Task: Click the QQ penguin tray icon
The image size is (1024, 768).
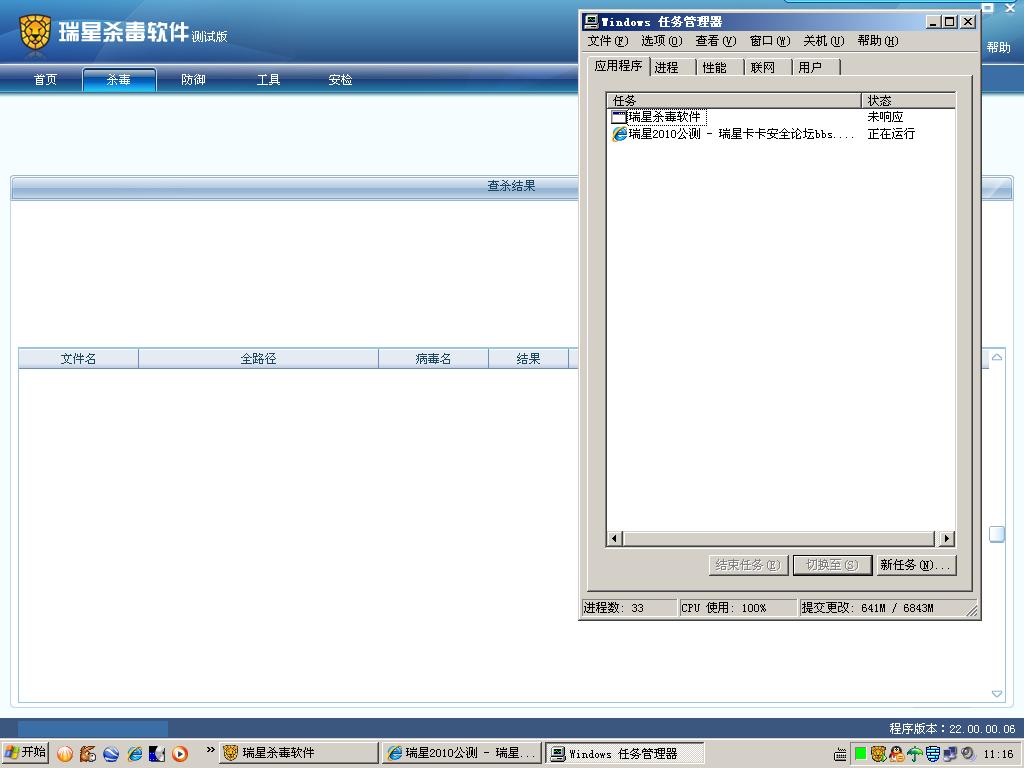Action: click(x=897, y=754)
